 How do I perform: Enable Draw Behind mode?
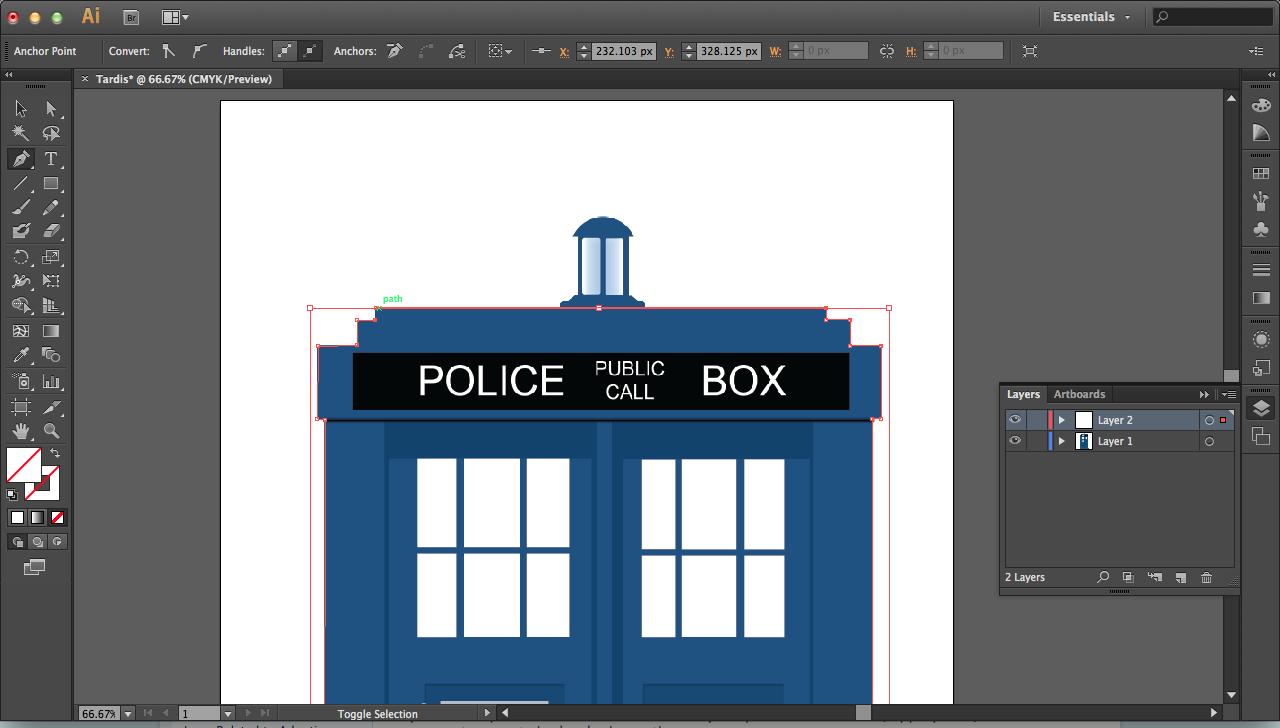point(37,541)
